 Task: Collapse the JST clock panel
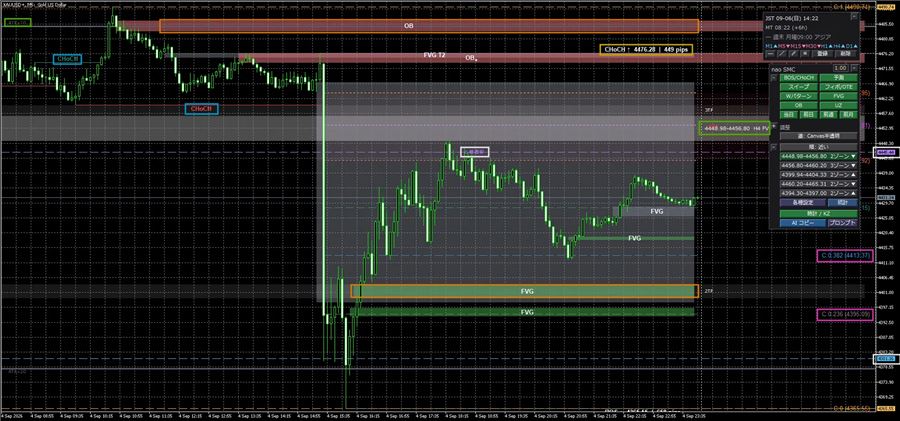click(x=854, y=17)
